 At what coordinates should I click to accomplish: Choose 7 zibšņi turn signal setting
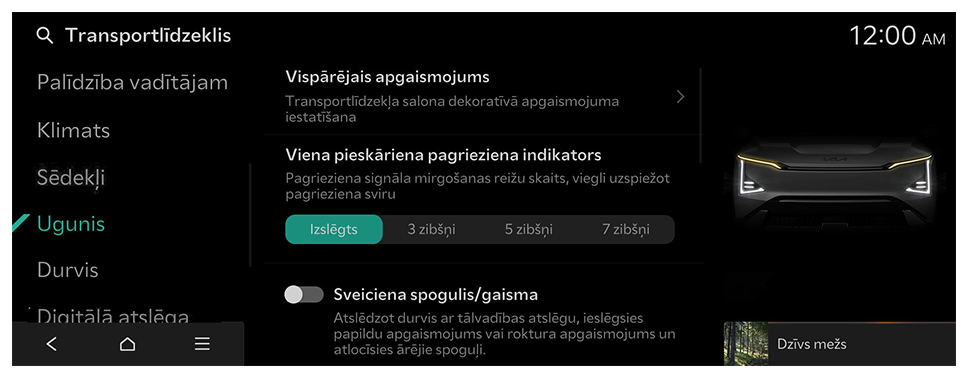click(626, 230)
